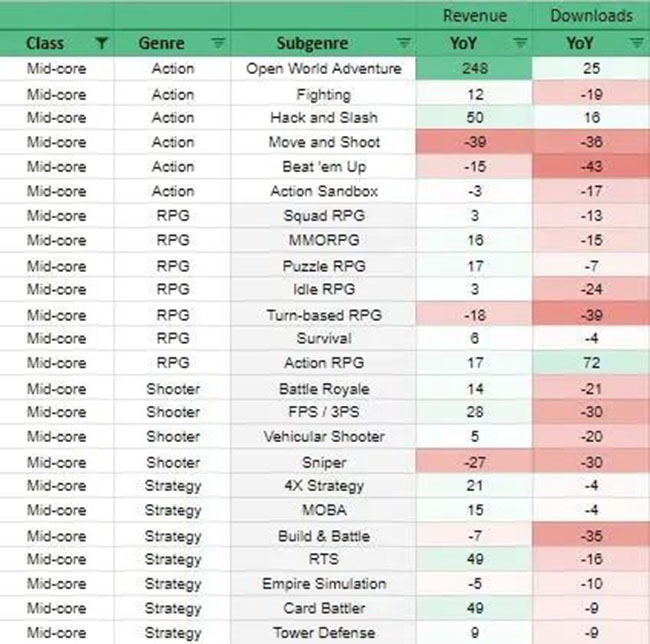The width and height of the screenshot is (650, 644).
Task: Open the Revenue YoY filter icon
Action: pos(520,43)
